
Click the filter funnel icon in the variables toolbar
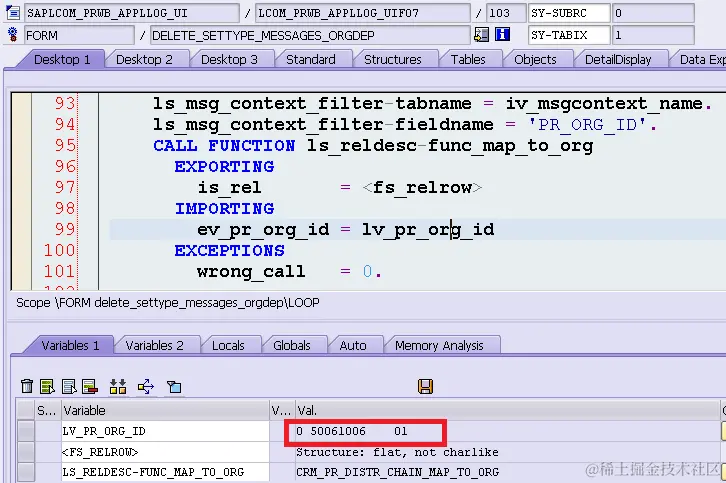(174, 387)
